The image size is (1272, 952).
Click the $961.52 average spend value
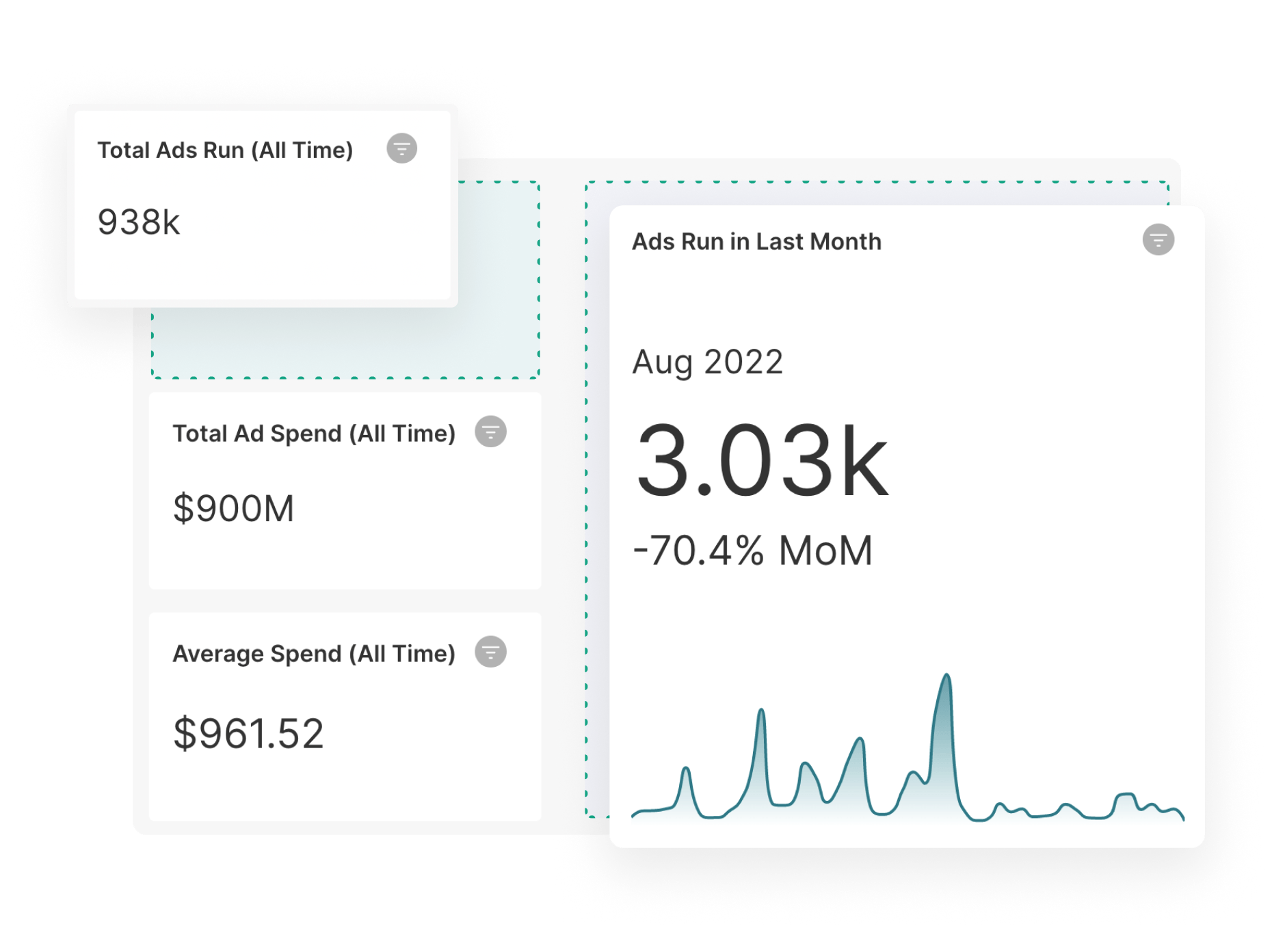(x=248, y=734)
